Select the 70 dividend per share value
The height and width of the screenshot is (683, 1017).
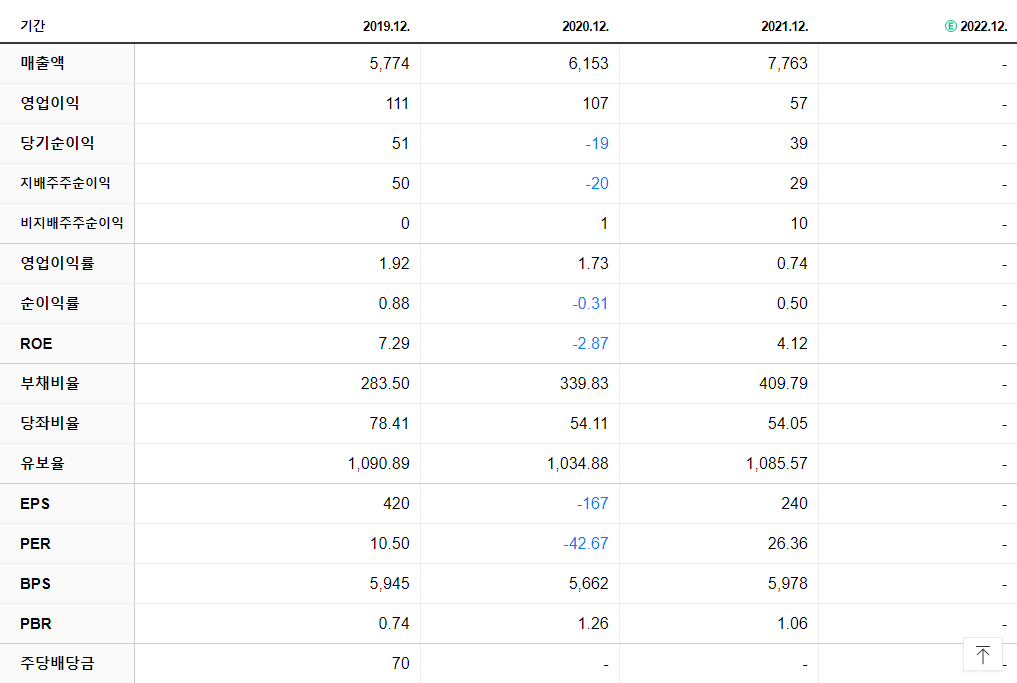pos(400,664)
